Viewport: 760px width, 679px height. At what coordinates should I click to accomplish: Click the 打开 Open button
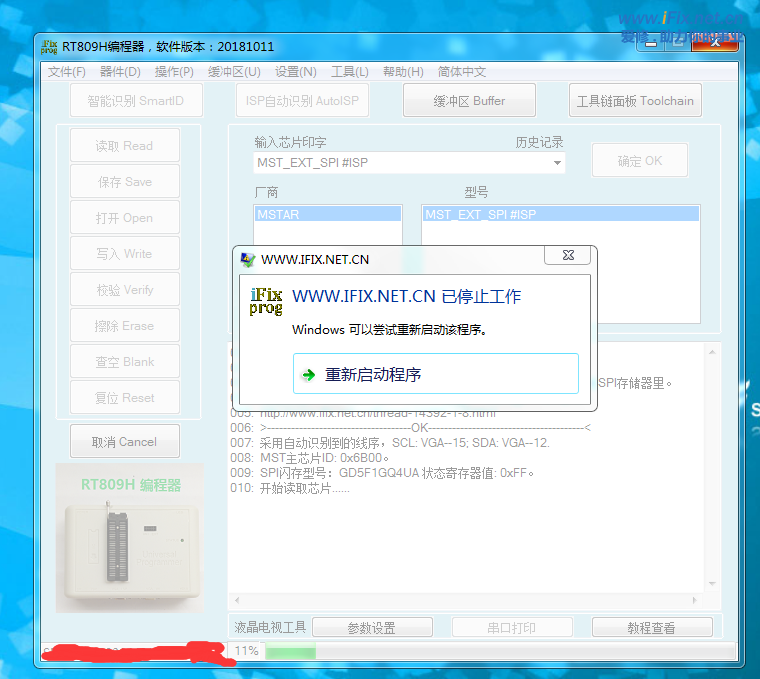(x=125, y=218)
